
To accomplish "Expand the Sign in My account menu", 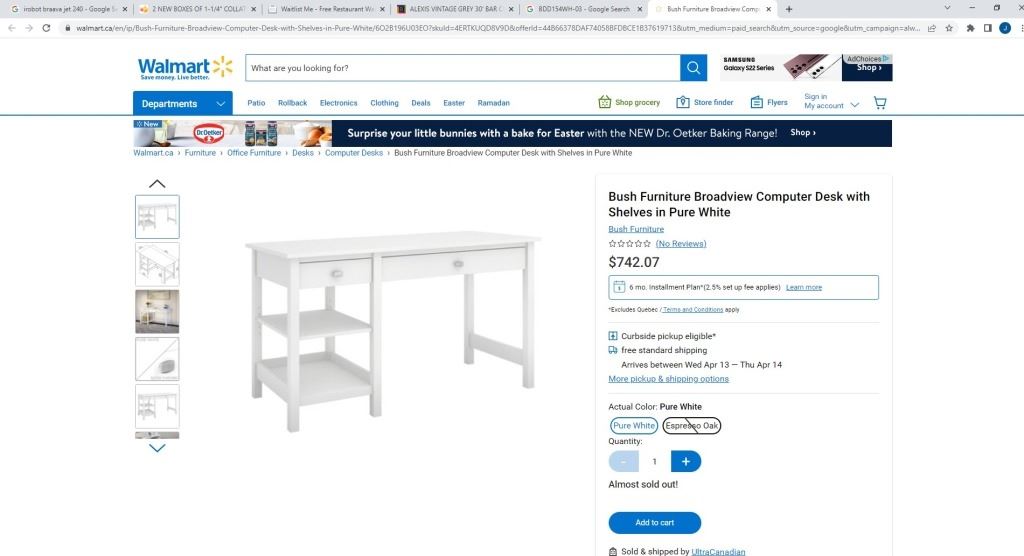I will point(831,101).
